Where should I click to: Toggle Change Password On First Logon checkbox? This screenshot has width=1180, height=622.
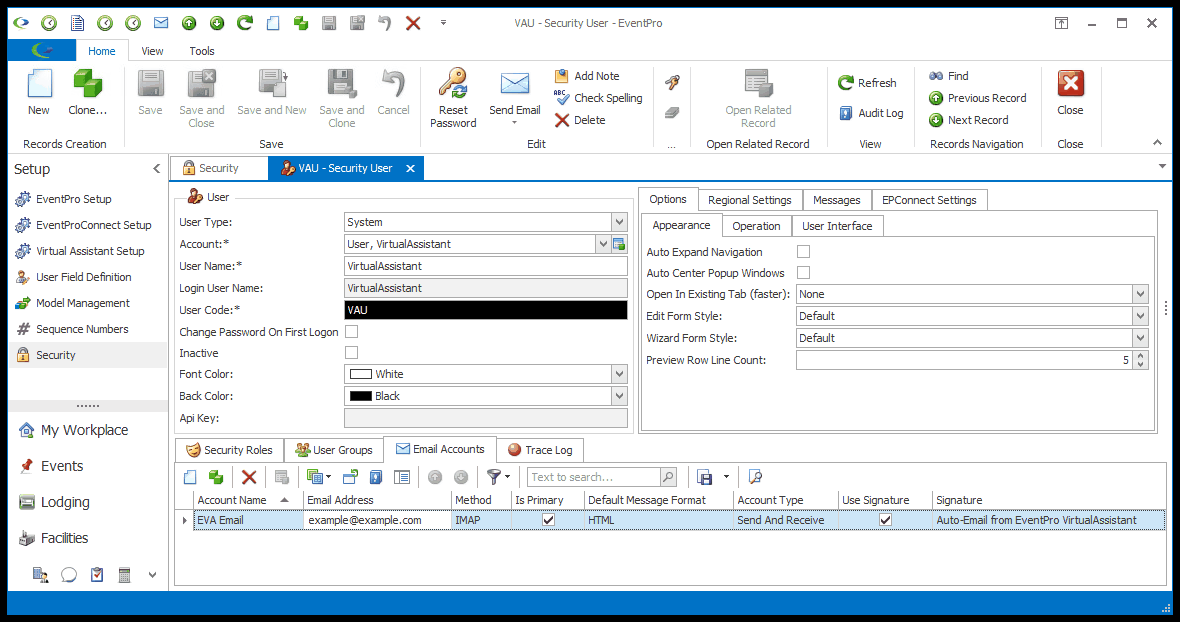(351, 331)
